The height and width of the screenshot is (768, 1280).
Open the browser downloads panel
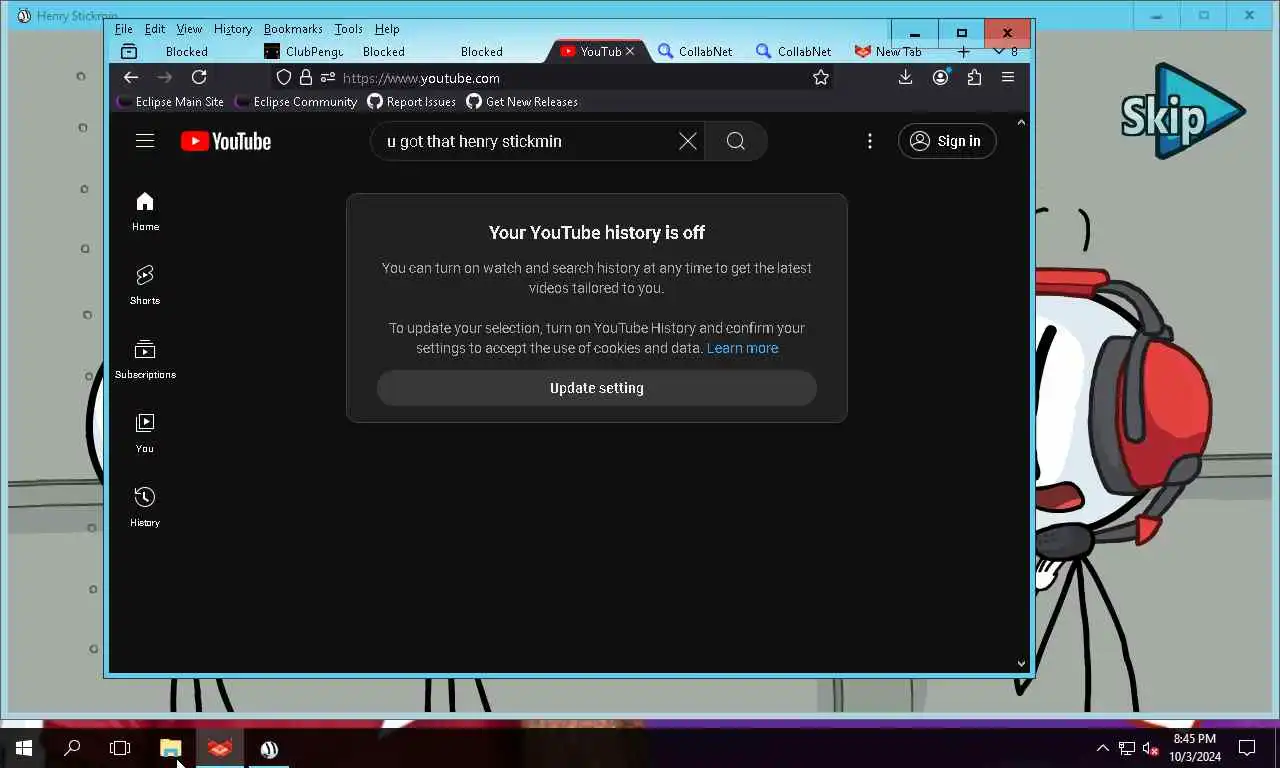tap(905, 77)
